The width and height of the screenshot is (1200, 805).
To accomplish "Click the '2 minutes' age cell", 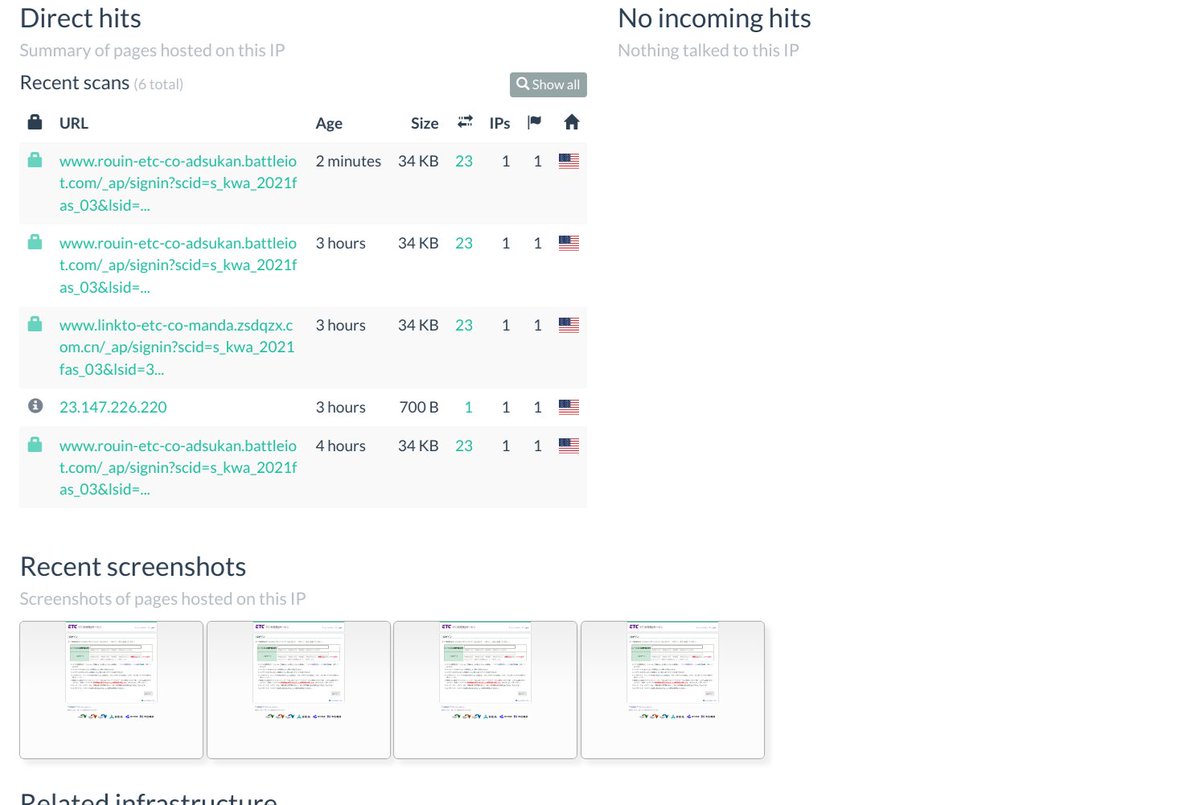I will 348,161.
